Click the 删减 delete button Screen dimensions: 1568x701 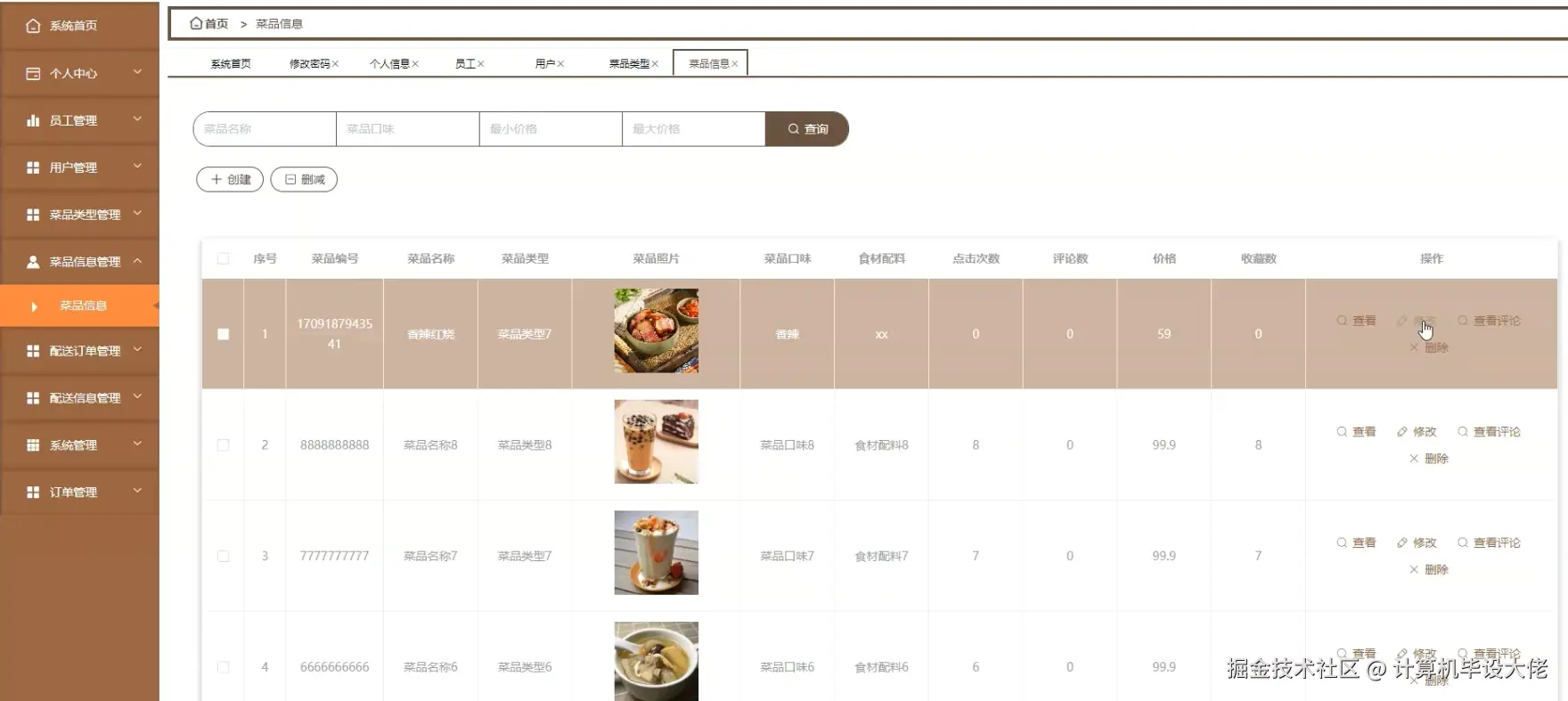[304, 180]
